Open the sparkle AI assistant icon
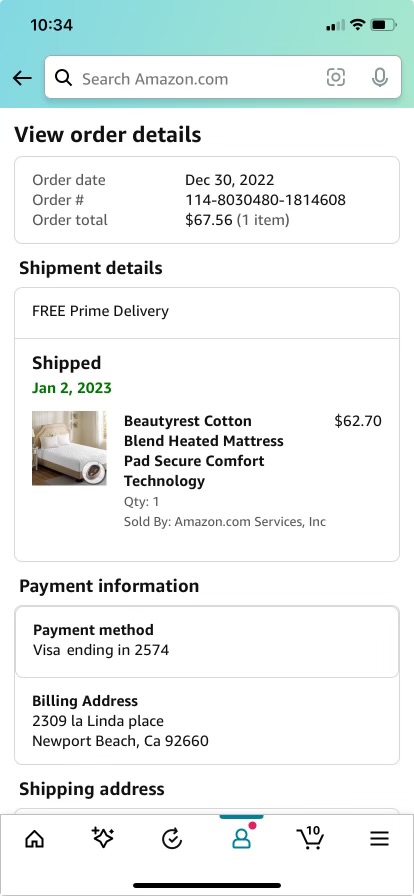 click(103, 838)
